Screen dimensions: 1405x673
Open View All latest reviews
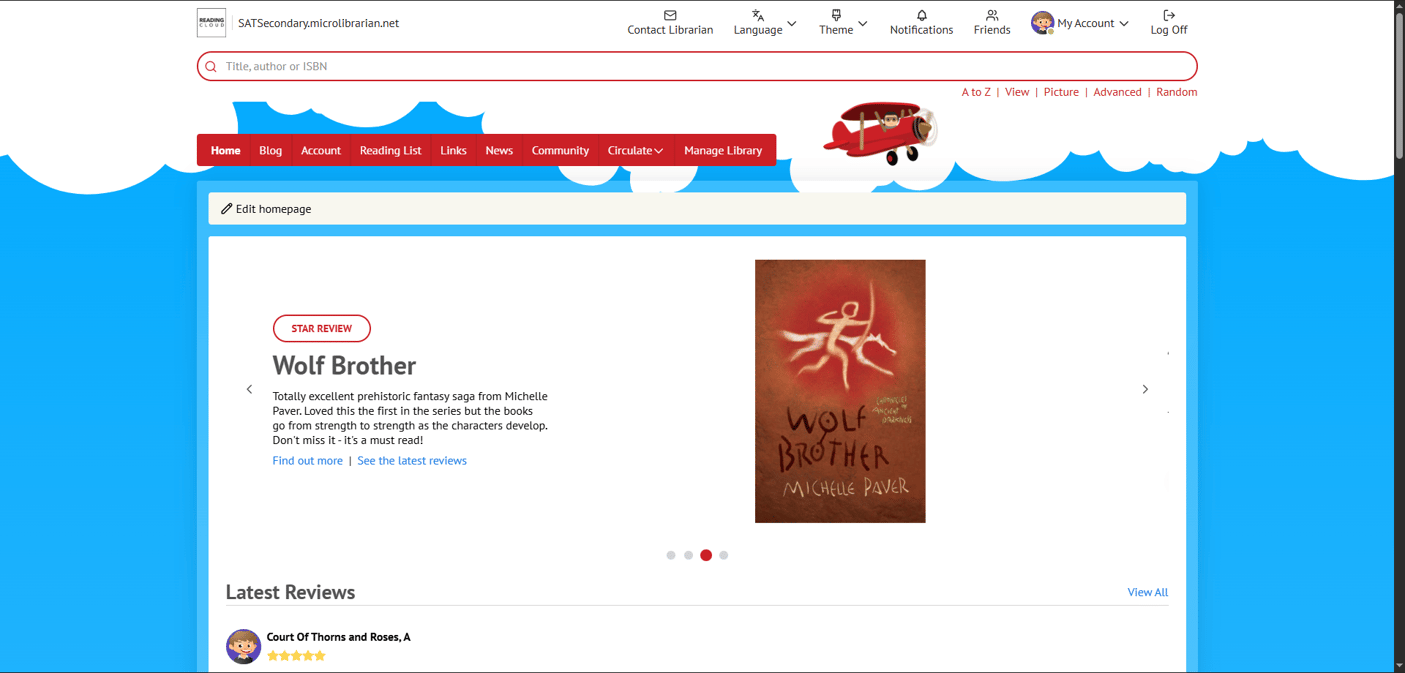click(1146, 592)
